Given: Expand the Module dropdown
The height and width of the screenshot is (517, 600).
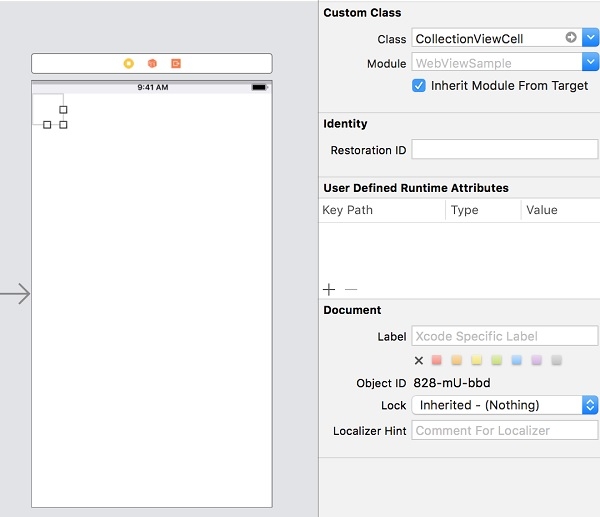Looking at the screenshot, I should tap(590, 63).
